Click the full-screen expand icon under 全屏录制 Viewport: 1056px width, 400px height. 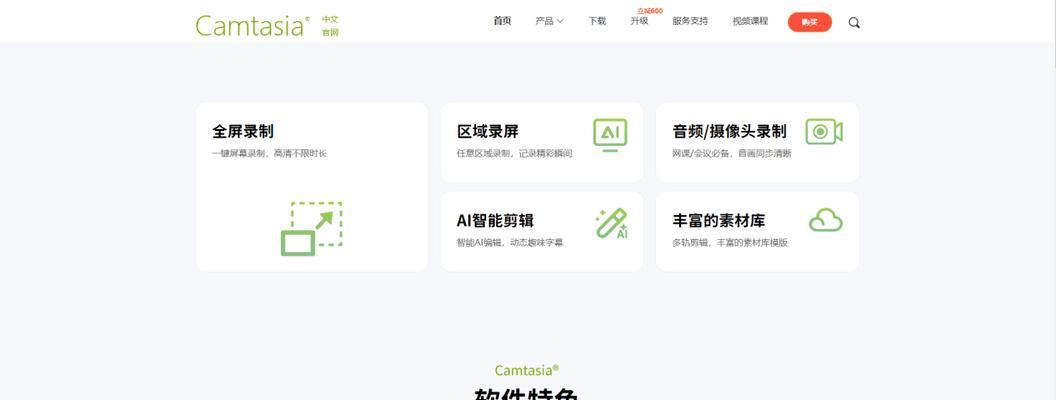click(312, 229)
